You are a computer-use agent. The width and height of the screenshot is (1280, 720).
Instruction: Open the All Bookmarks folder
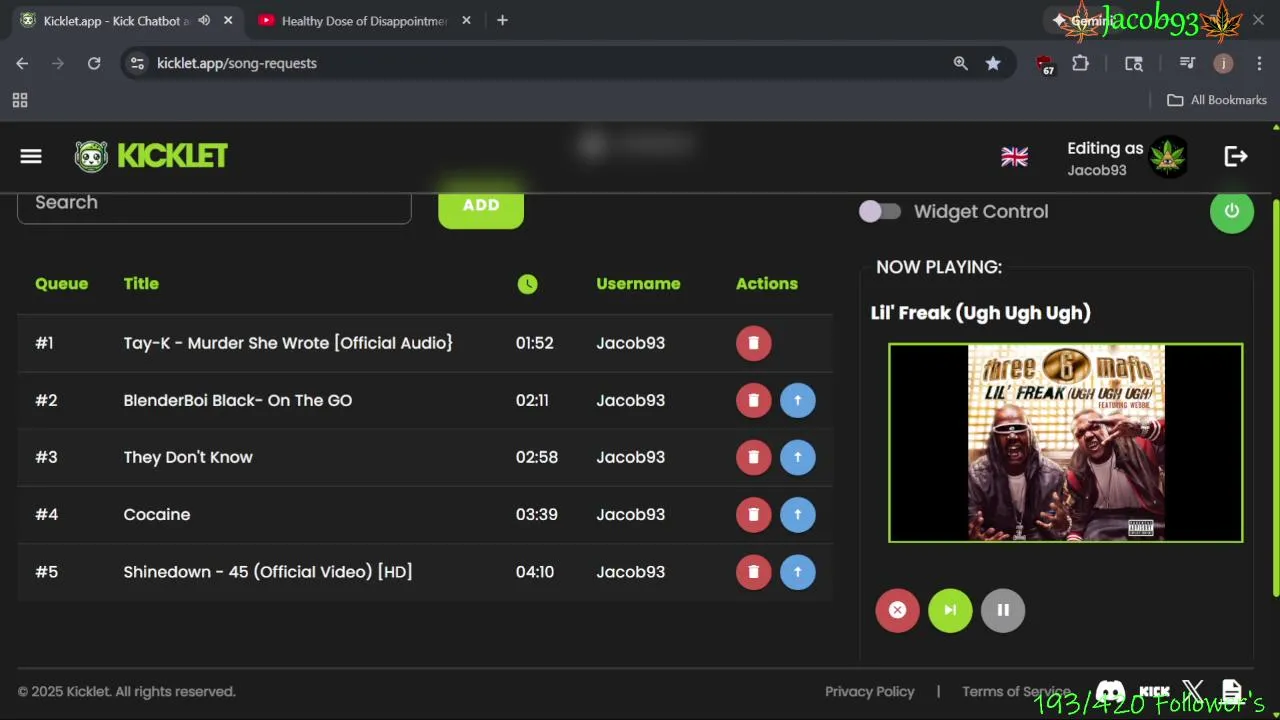1217,100
